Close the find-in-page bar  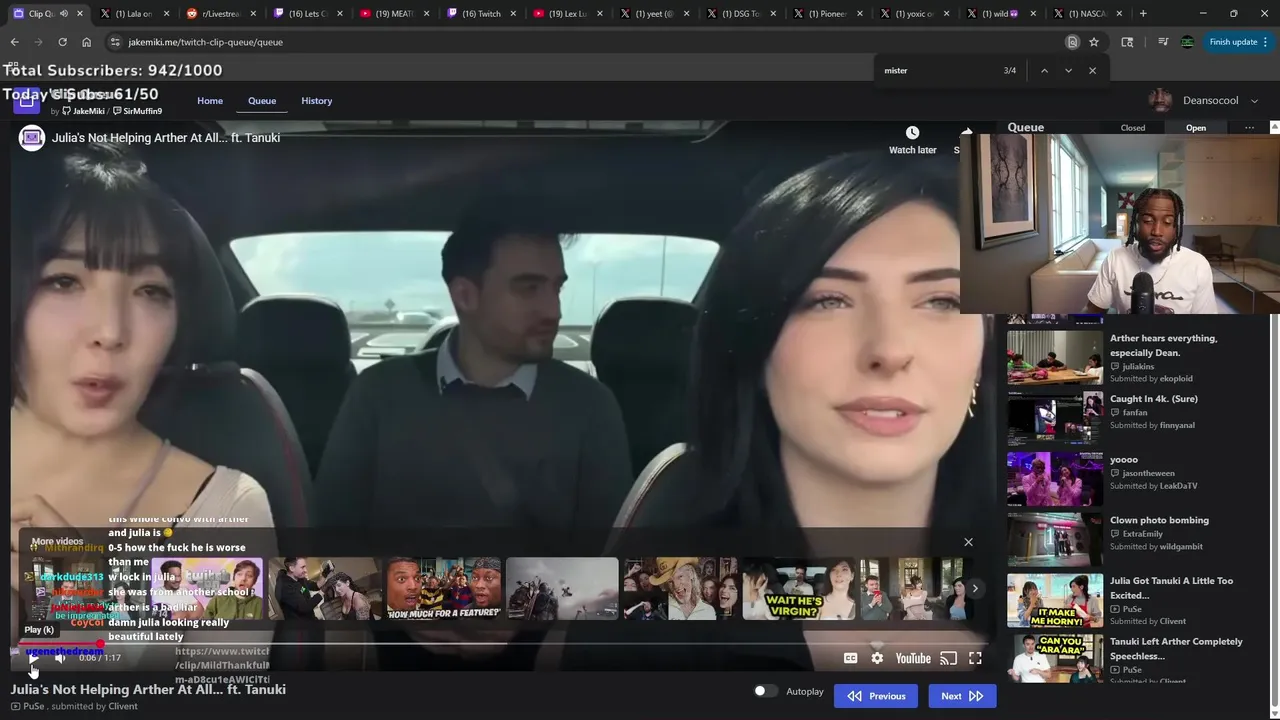coord(1092,71)
